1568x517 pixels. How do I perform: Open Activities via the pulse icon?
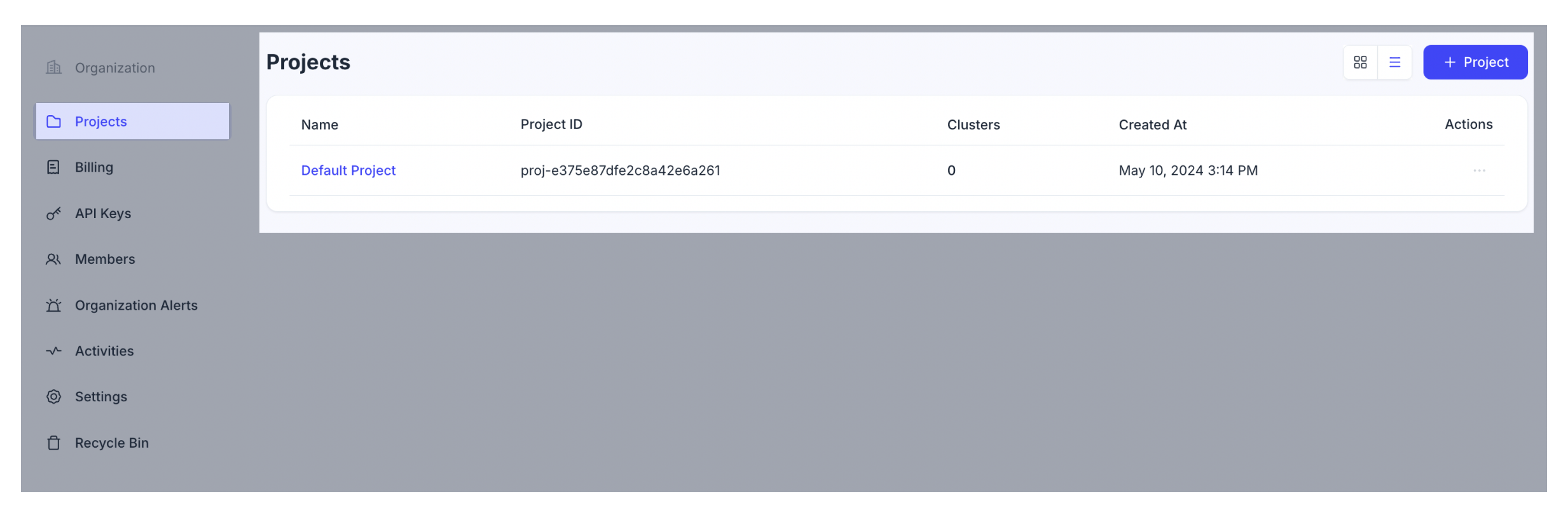[x=53, y=350]
